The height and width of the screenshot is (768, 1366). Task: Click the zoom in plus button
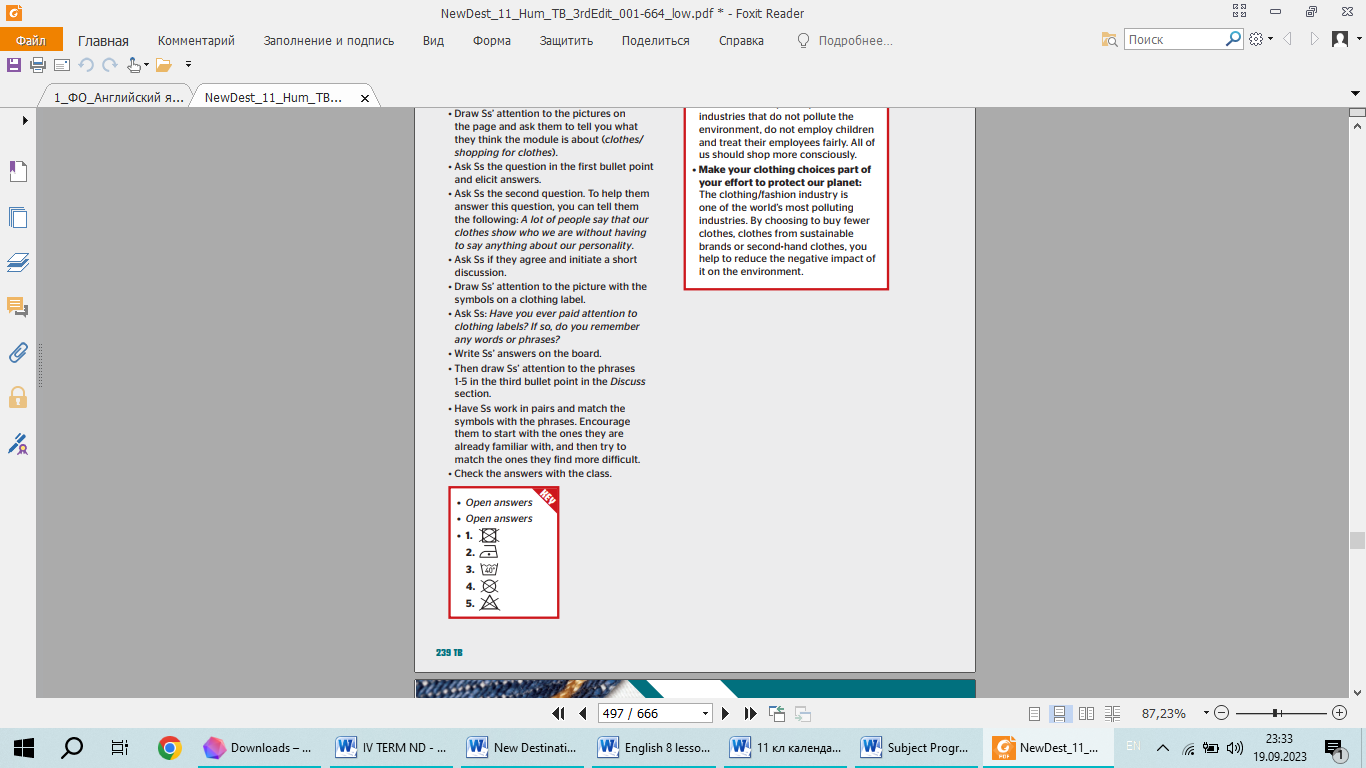tap(1340, 713)
